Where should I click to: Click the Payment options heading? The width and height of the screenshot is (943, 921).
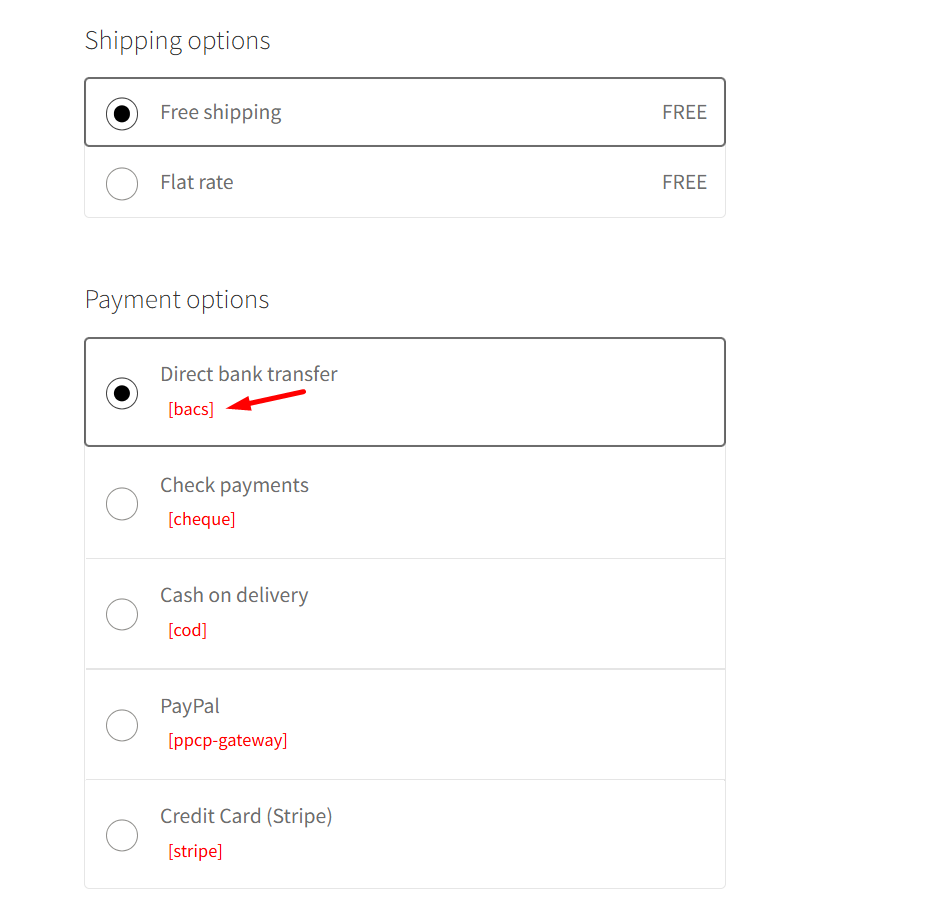(176, 299)
